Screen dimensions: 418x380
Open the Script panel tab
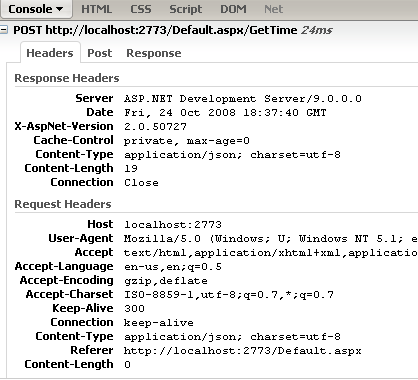(x=186, y=9)
